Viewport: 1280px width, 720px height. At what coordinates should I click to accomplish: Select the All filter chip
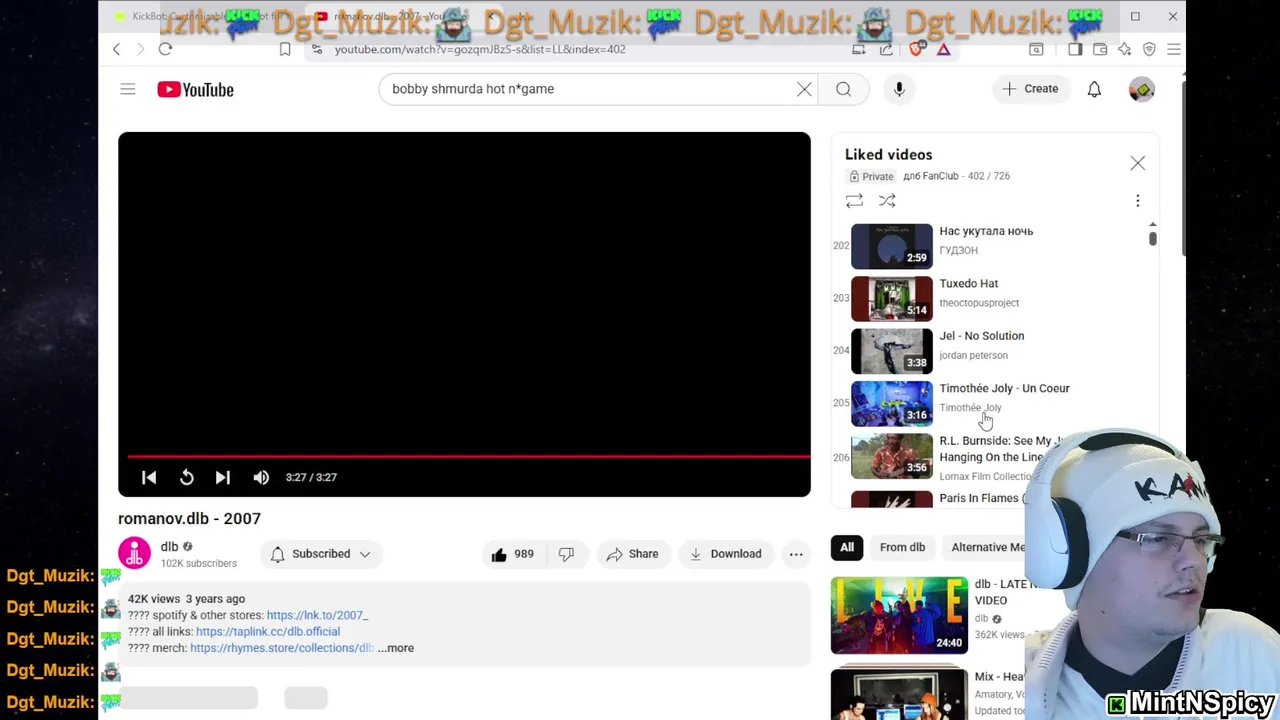coord(847,547)
